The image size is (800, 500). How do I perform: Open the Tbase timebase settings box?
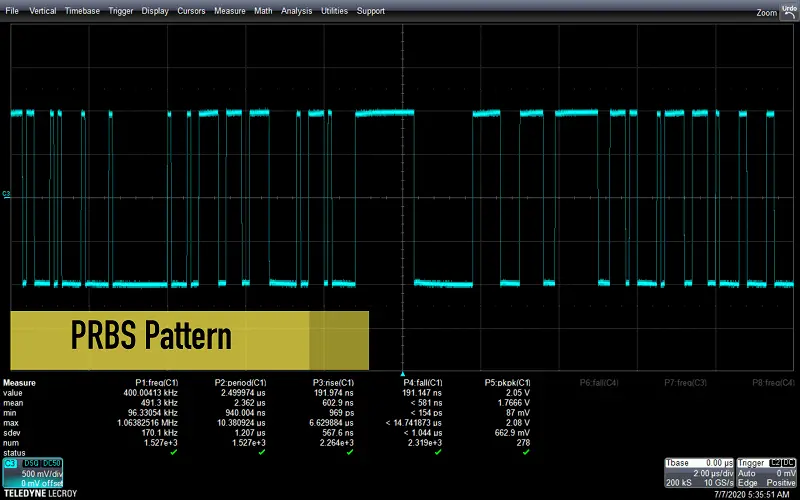[x=699, y=472]
